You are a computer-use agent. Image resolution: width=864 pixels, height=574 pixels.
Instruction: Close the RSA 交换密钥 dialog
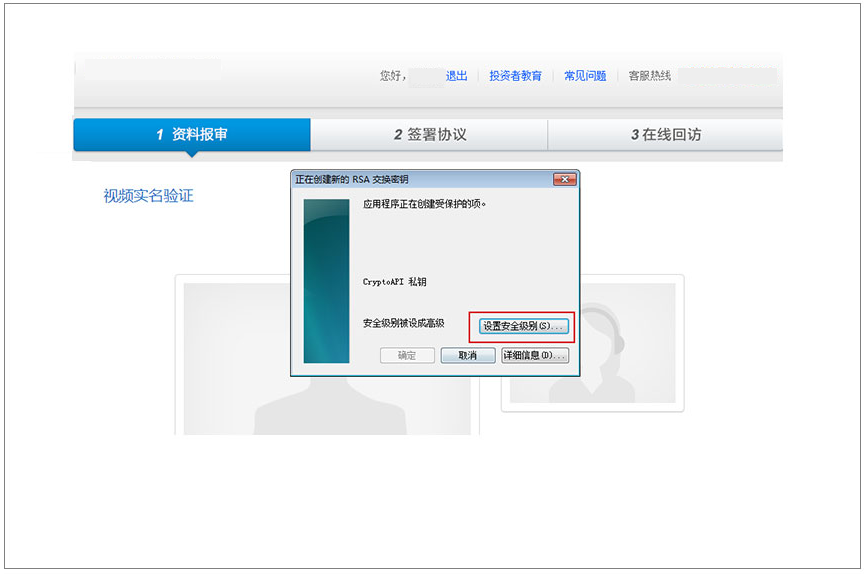pos(564,179)
